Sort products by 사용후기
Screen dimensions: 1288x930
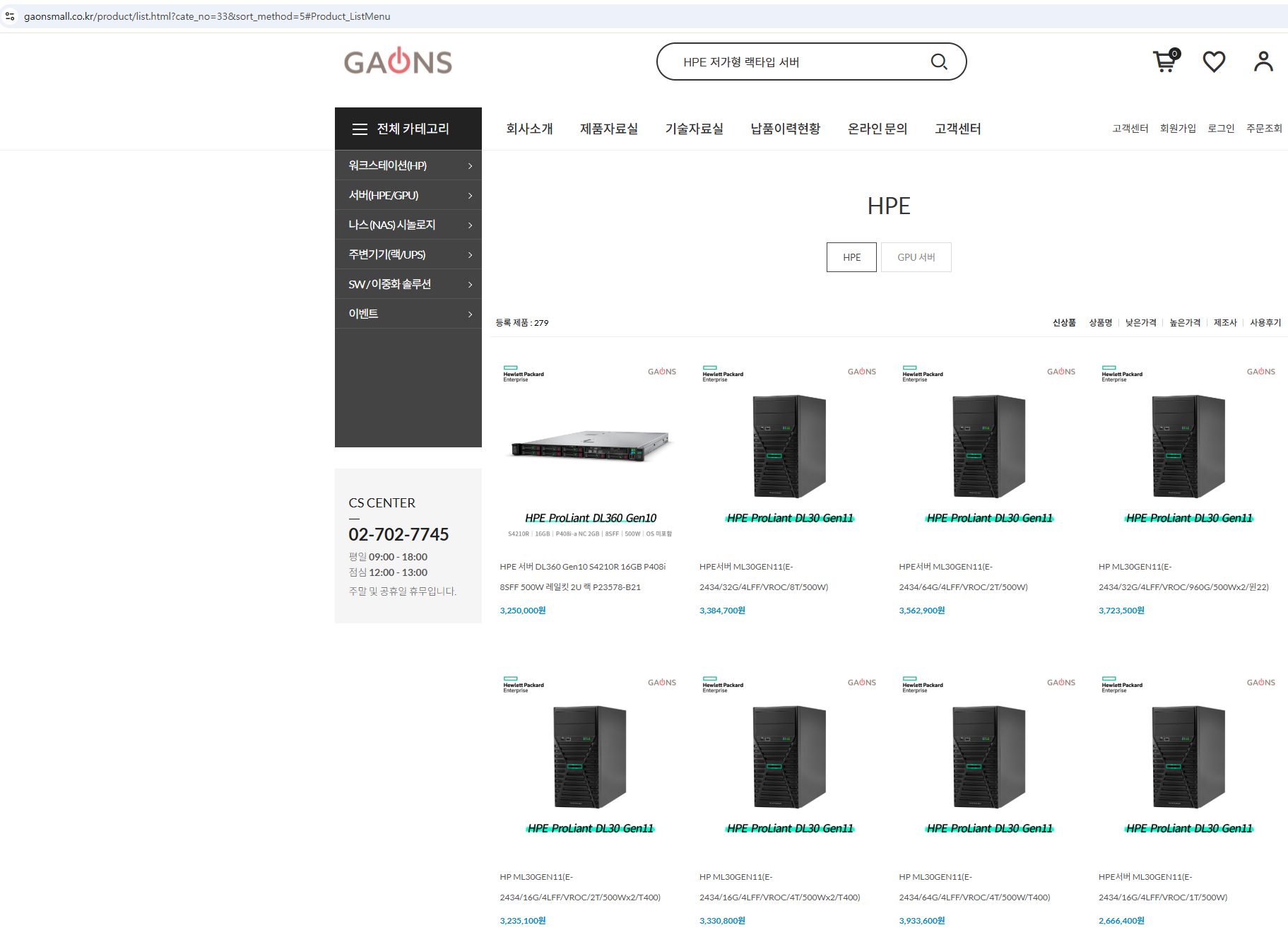pos(1265,322)
